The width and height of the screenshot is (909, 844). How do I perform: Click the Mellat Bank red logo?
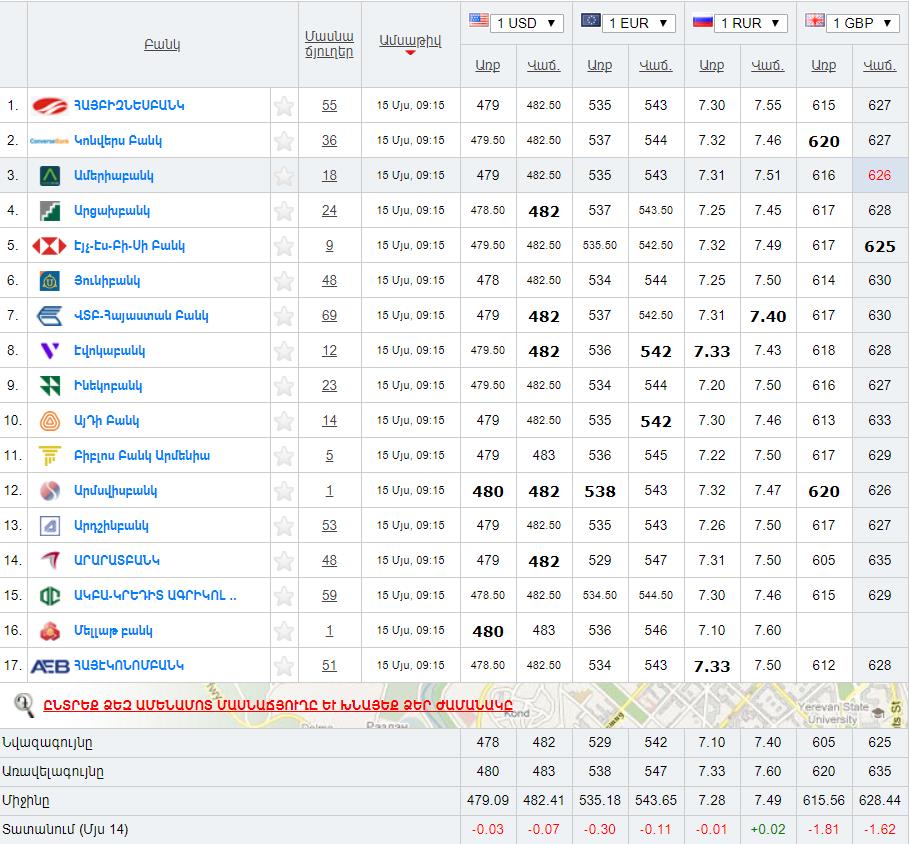point(49,631)
